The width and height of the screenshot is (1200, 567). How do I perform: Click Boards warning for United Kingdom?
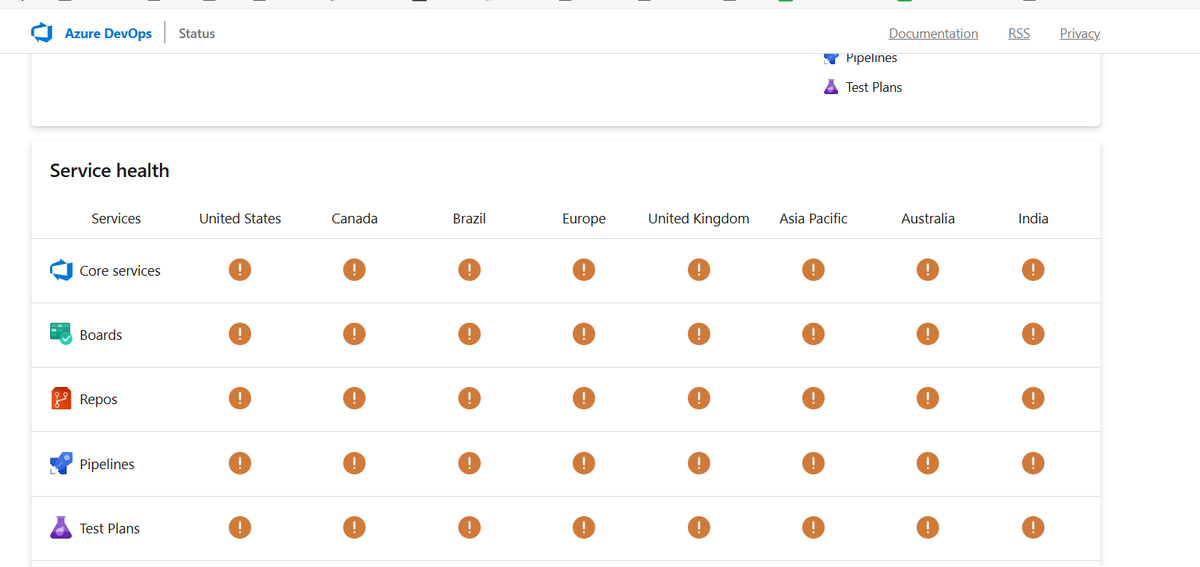(x=699, y=334)
